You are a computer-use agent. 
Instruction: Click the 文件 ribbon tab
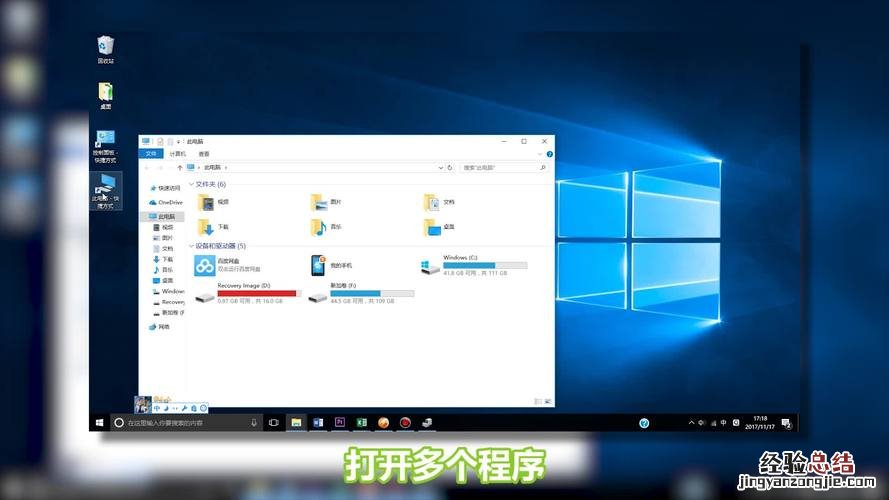tap(151, 154)
